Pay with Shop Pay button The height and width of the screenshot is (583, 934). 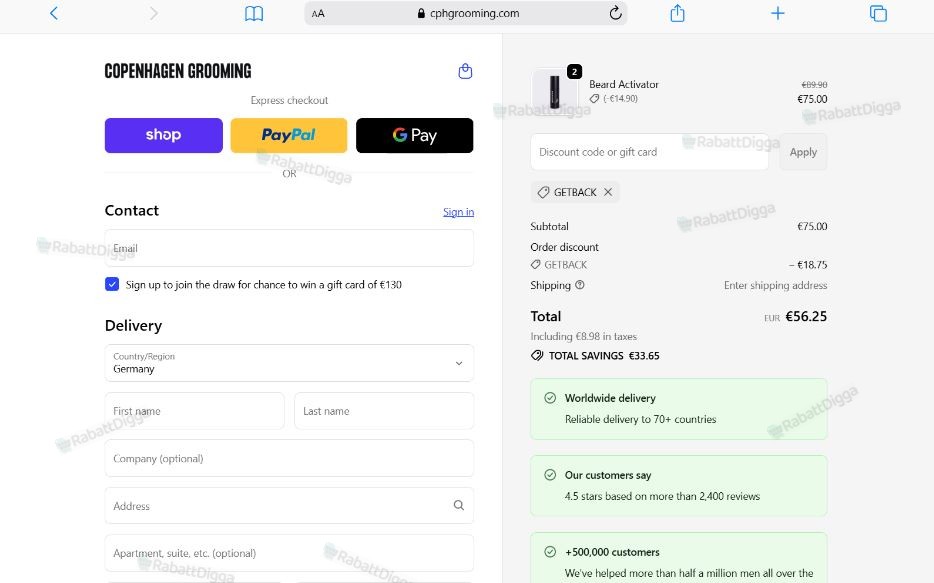(164, 135)
